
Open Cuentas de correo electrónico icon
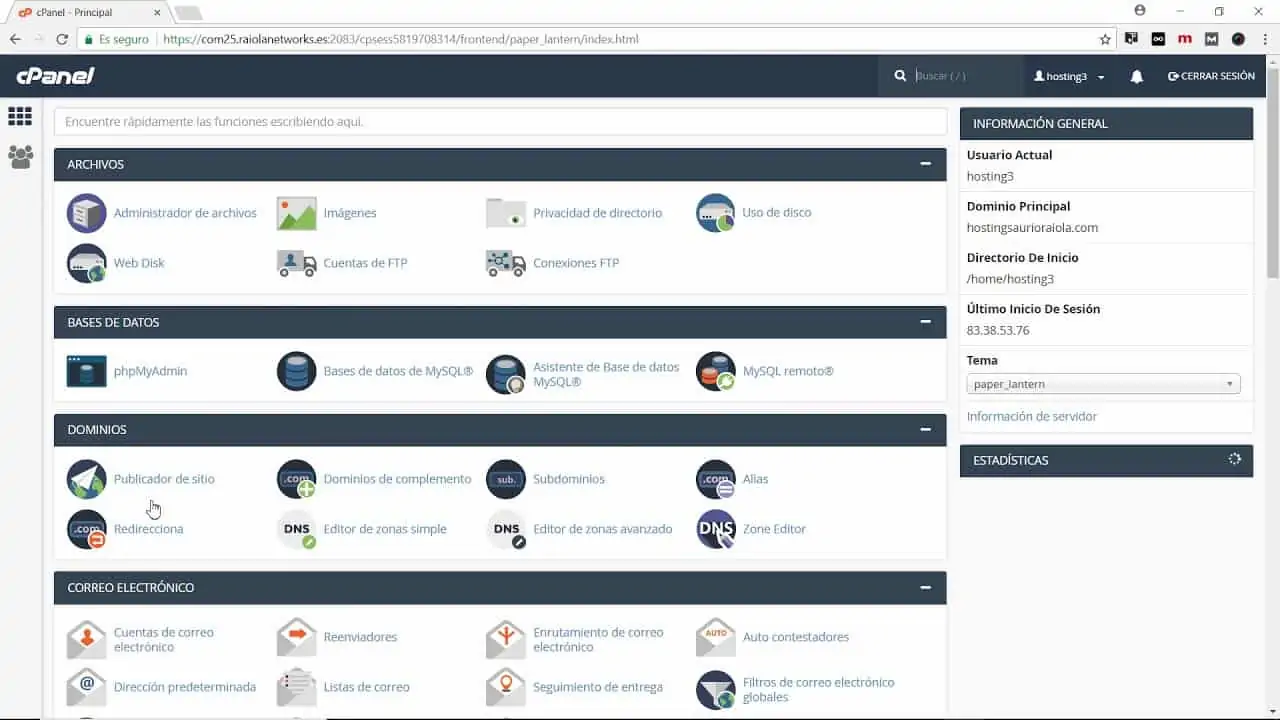point(86,639)
